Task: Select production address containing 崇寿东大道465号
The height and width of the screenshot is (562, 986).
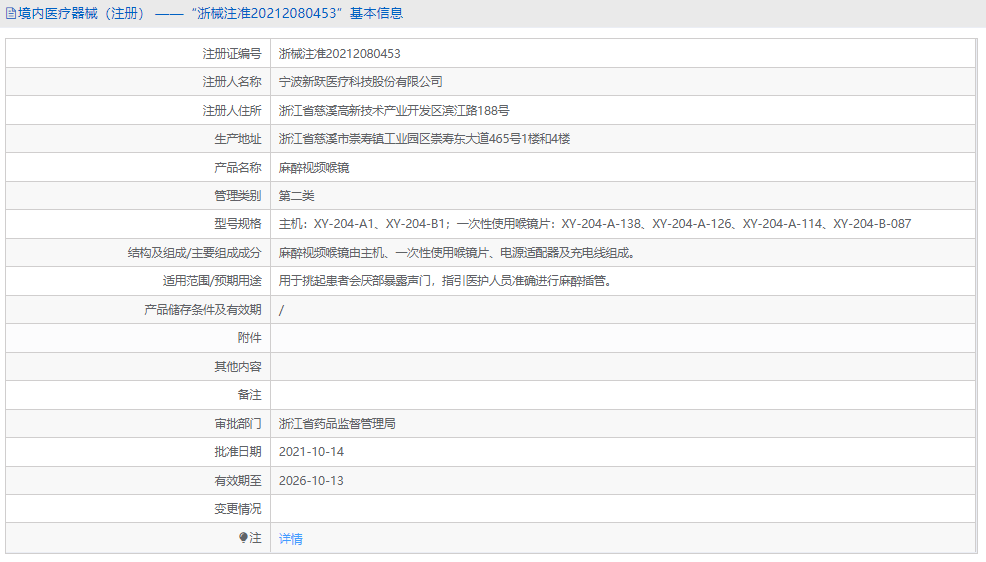Action: point(424,139)
